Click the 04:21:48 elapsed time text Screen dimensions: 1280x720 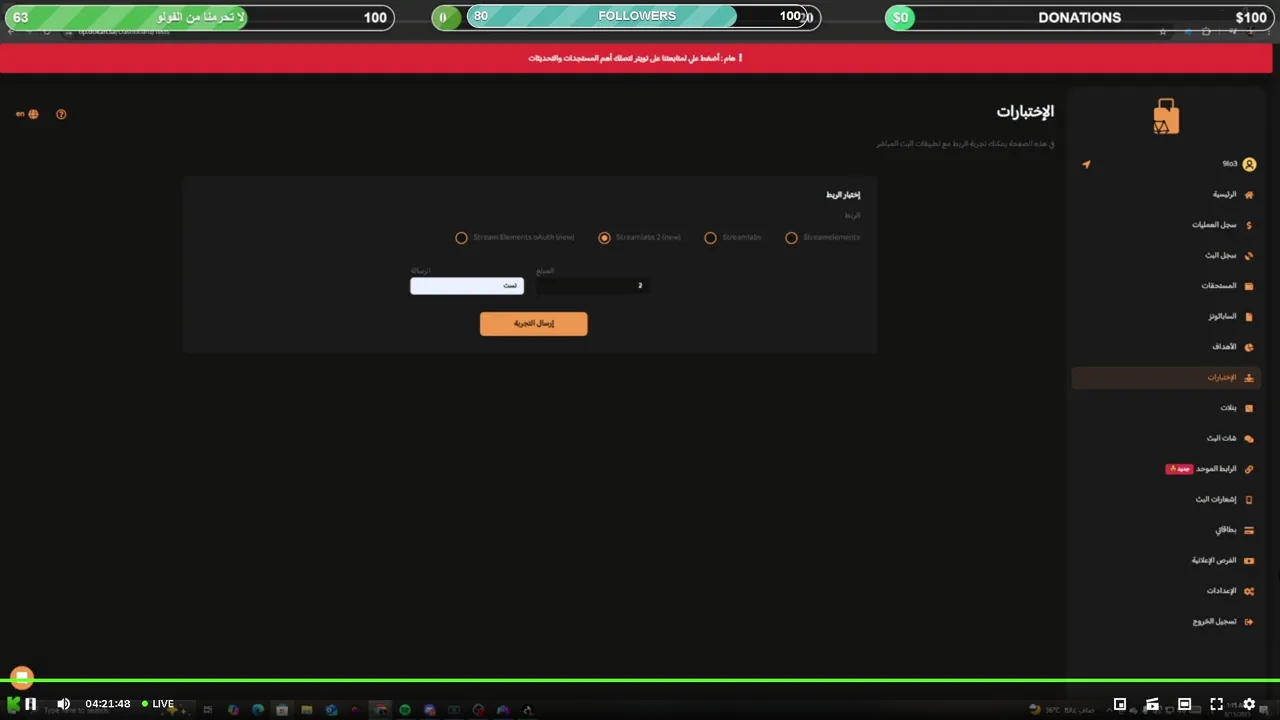coord(108,704)
